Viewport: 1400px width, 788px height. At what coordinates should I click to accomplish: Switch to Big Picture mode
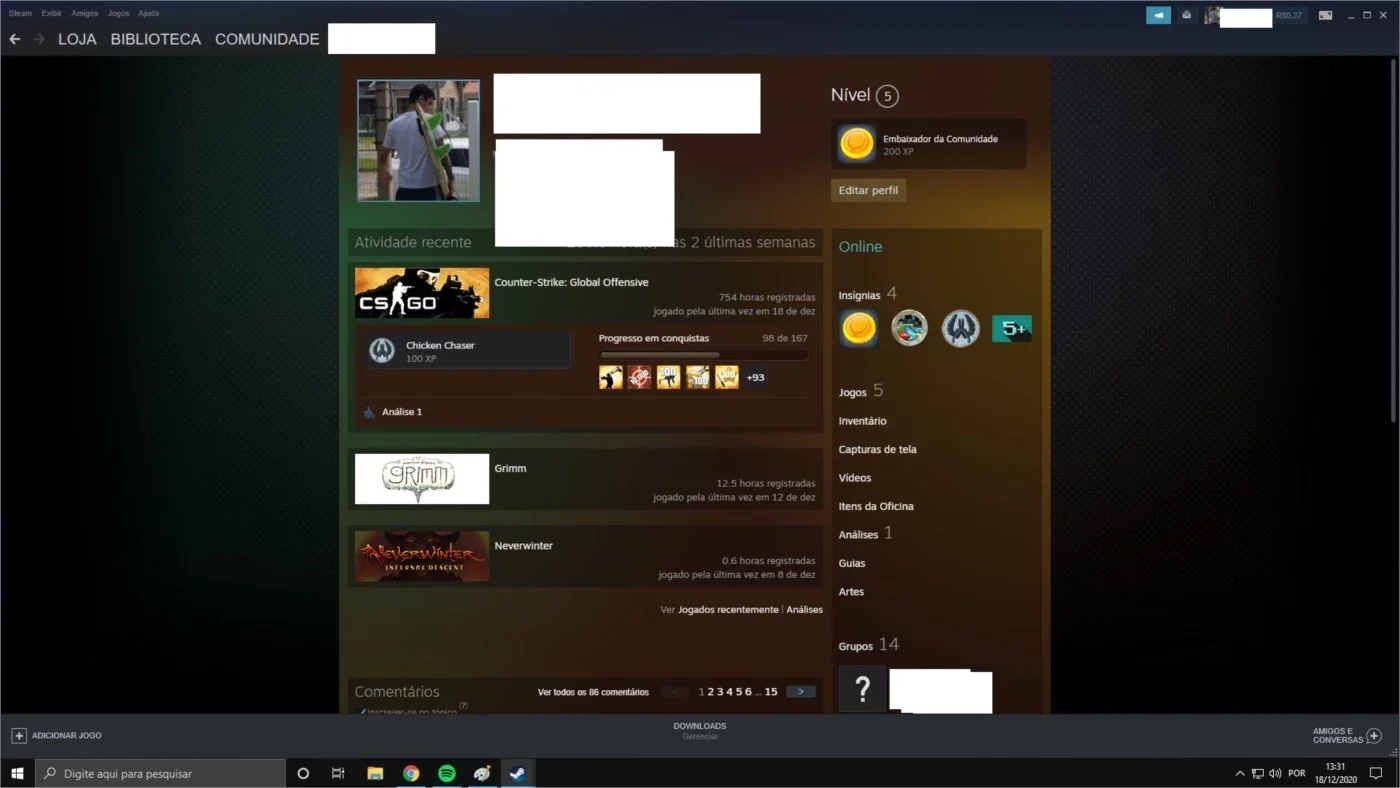click(x=1325, y=15)
